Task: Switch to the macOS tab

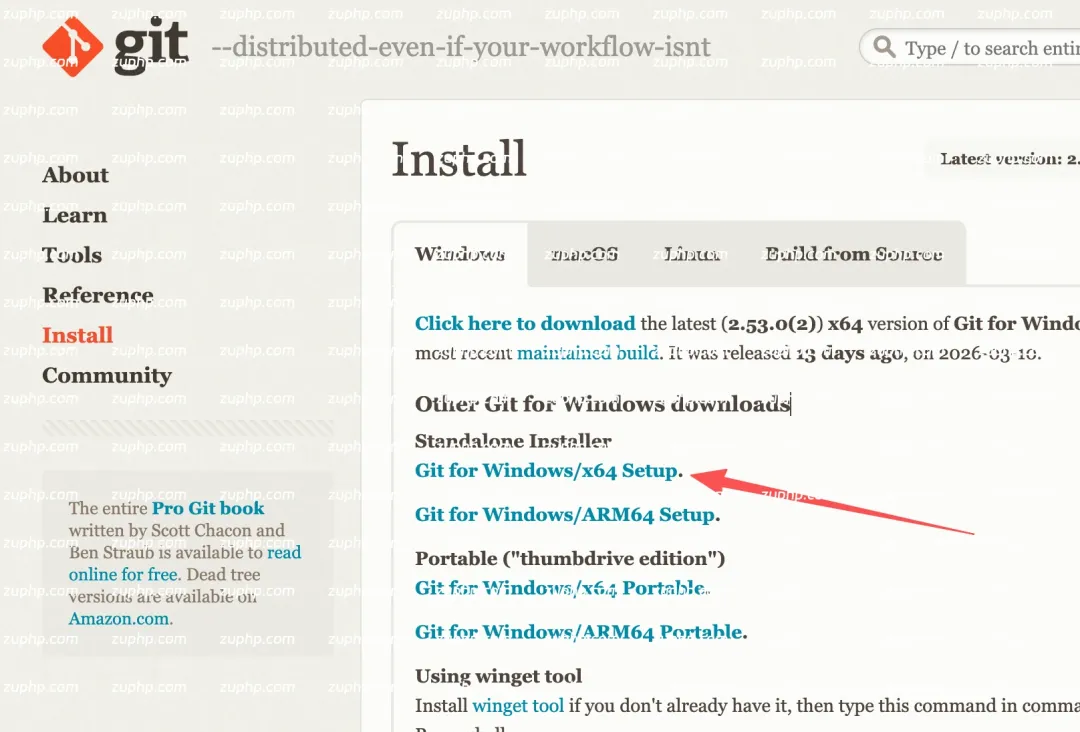Action: coord(584,254)
